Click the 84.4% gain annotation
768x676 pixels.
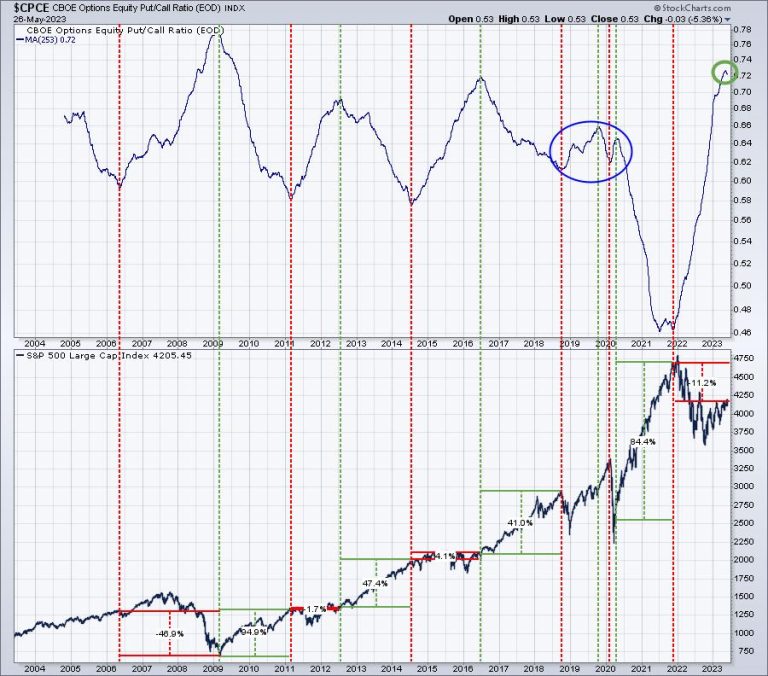pyautogui.click(x=642, y=440)
